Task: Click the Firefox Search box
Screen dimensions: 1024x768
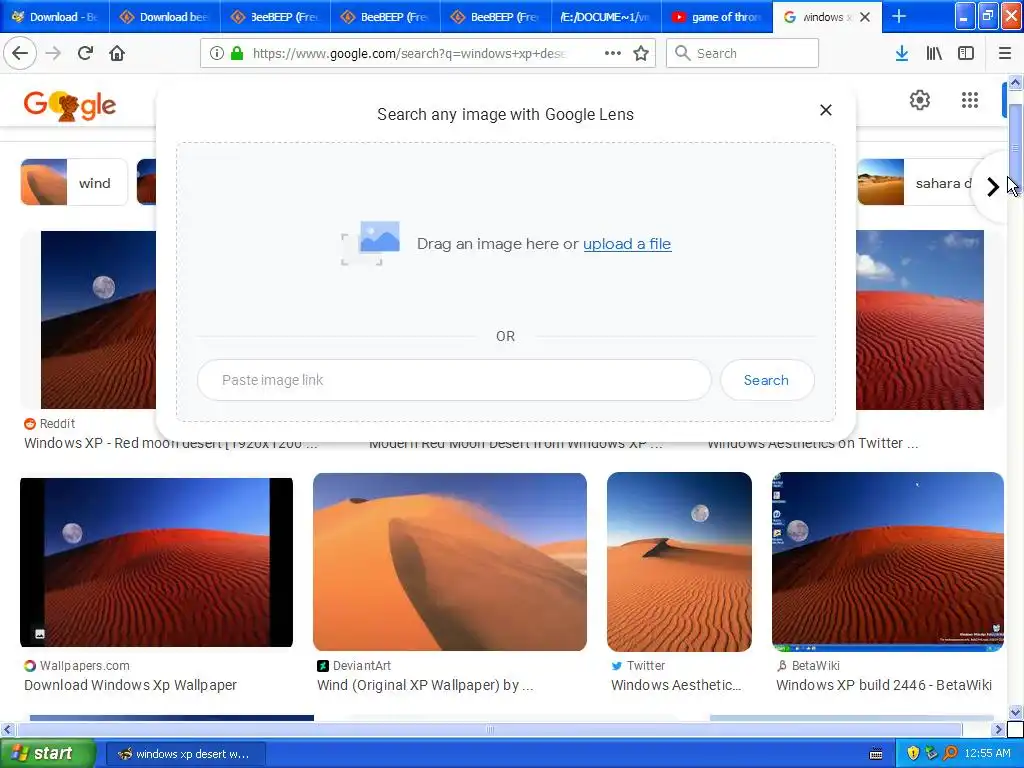Action: click(x=743, y=53)
